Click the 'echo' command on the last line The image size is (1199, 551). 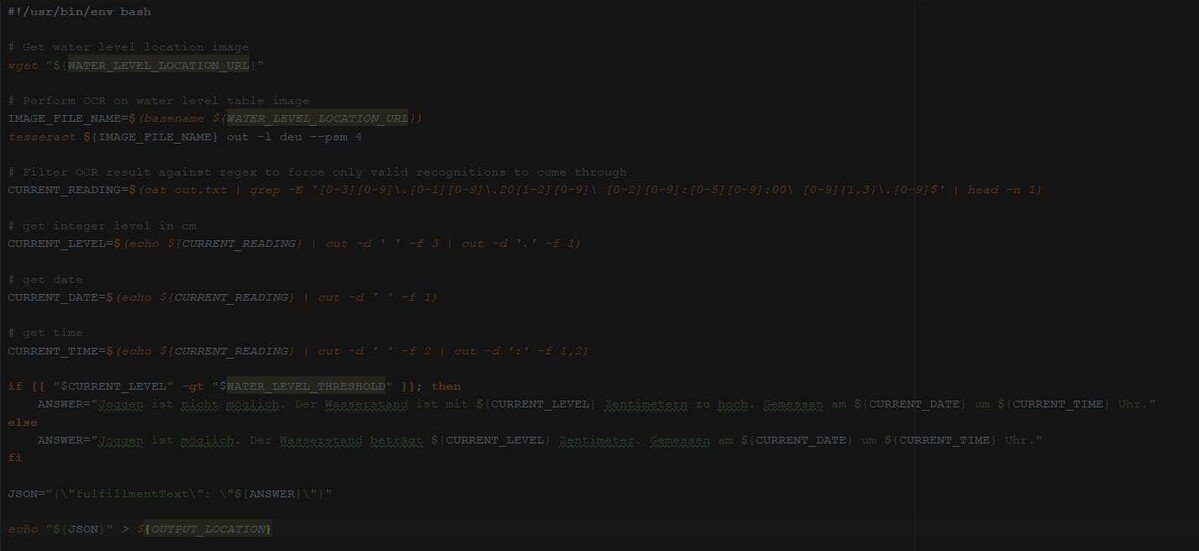[x=23, y=530]
